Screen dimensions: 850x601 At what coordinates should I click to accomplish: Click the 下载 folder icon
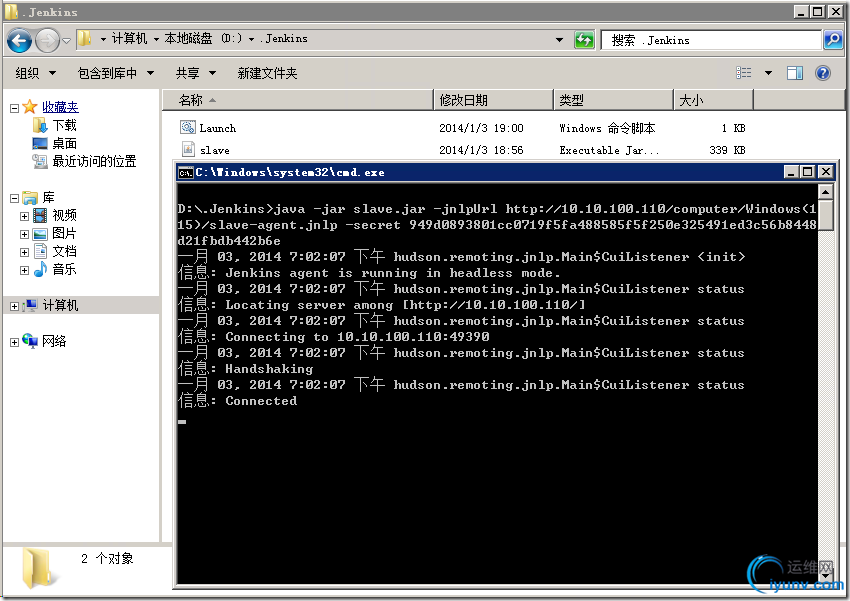[x=40, y=125]
